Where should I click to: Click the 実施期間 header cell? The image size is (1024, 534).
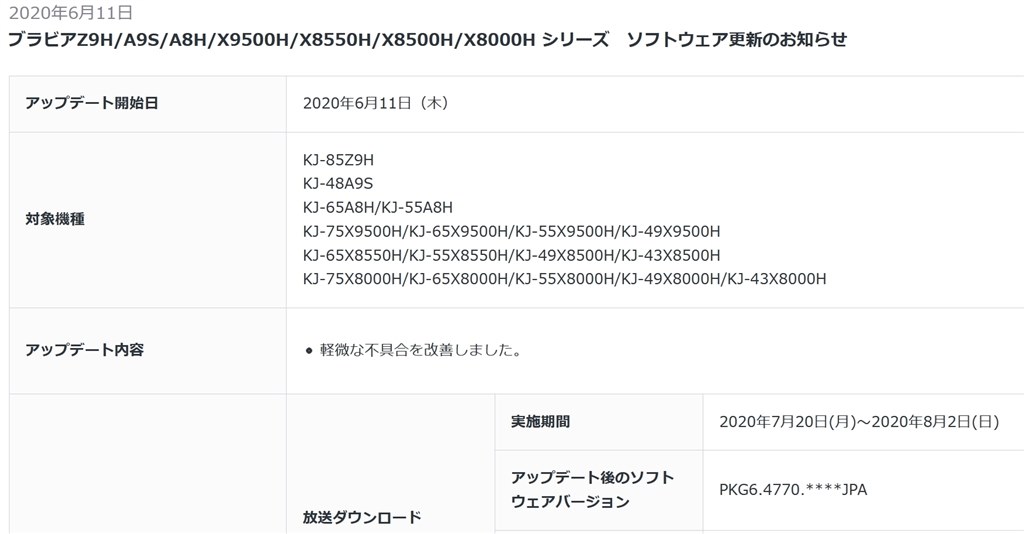pos(599,422)
